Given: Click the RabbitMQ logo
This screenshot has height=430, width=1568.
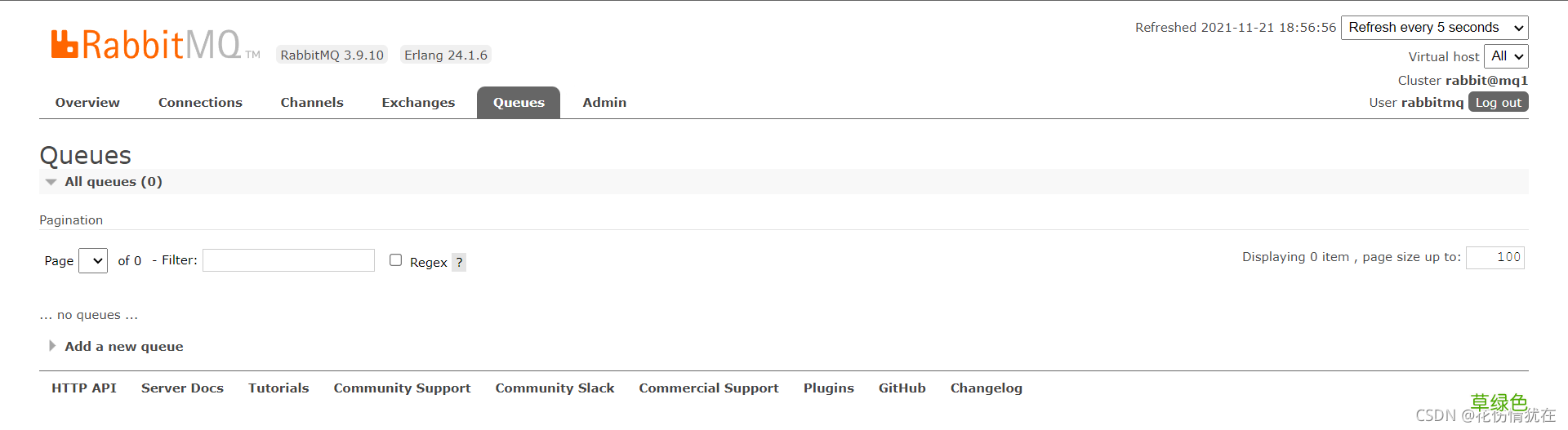Looking at the screenshot, I should point(147,45).
